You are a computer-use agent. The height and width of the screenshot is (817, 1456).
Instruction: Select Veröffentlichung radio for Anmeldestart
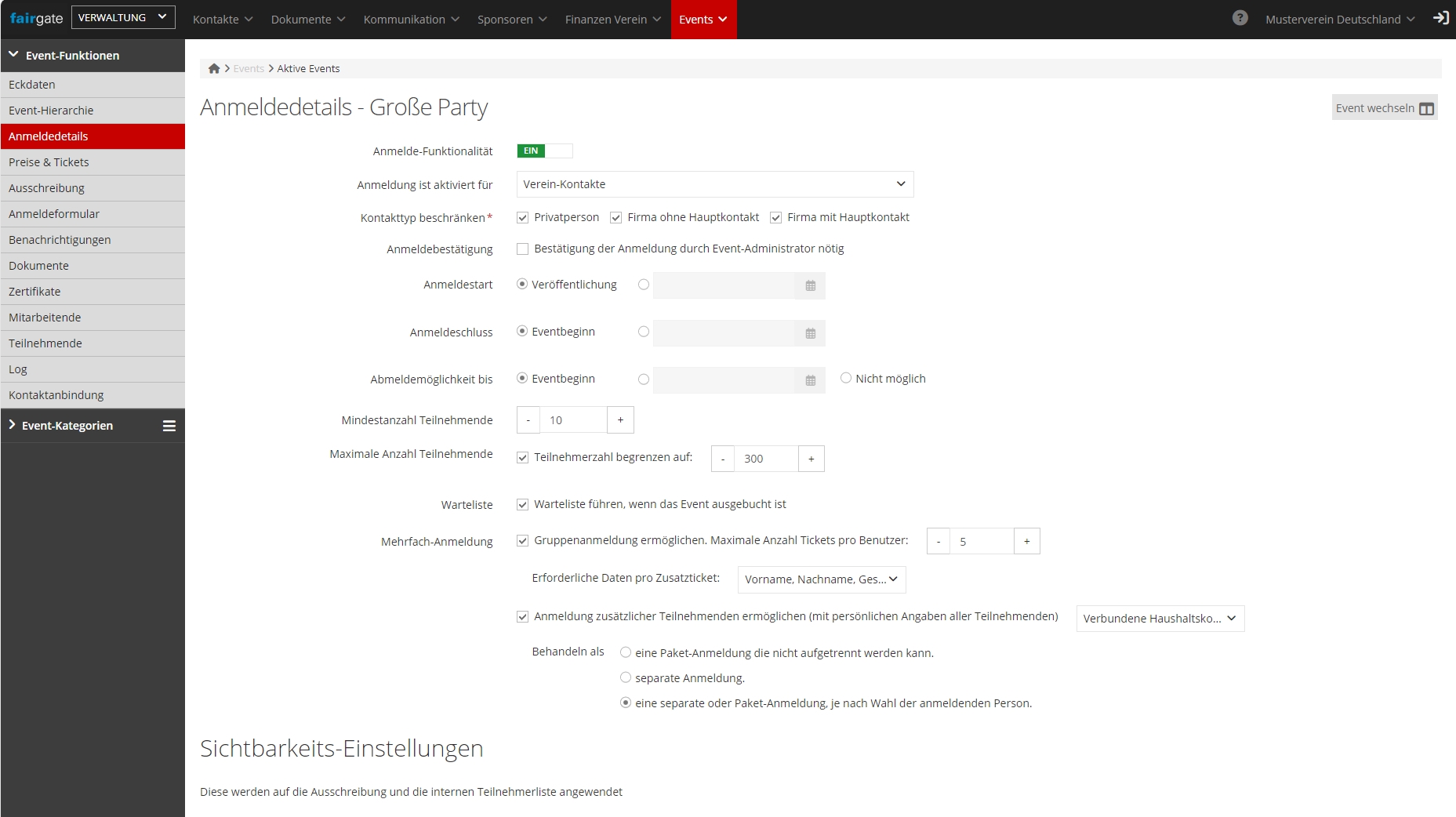click(522, 284)
